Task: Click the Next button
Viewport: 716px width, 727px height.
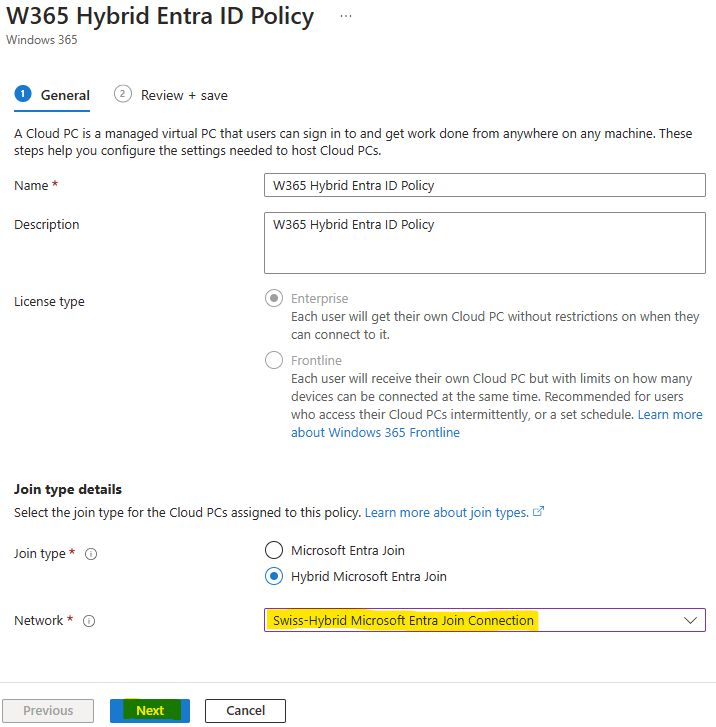Action: tap(150, 710)
